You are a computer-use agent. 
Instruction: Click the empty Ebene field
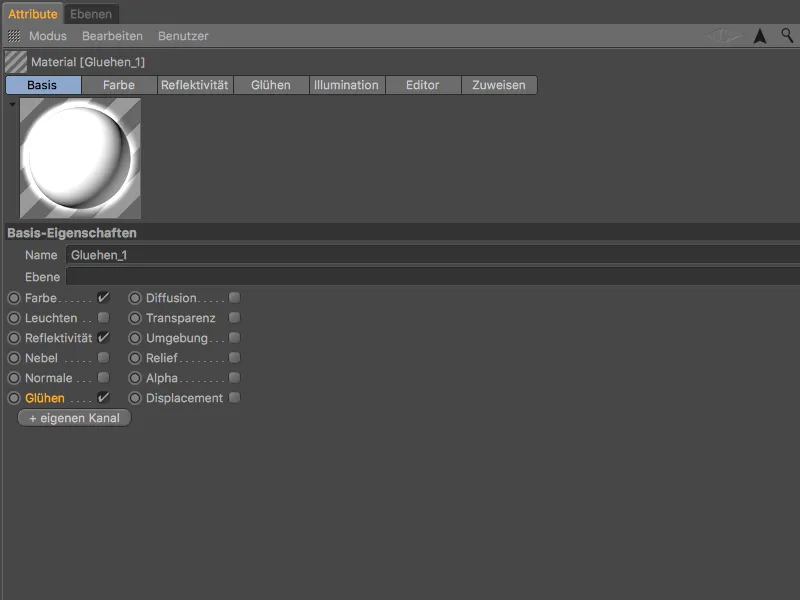pyautogui.click(x=433, y=277)
